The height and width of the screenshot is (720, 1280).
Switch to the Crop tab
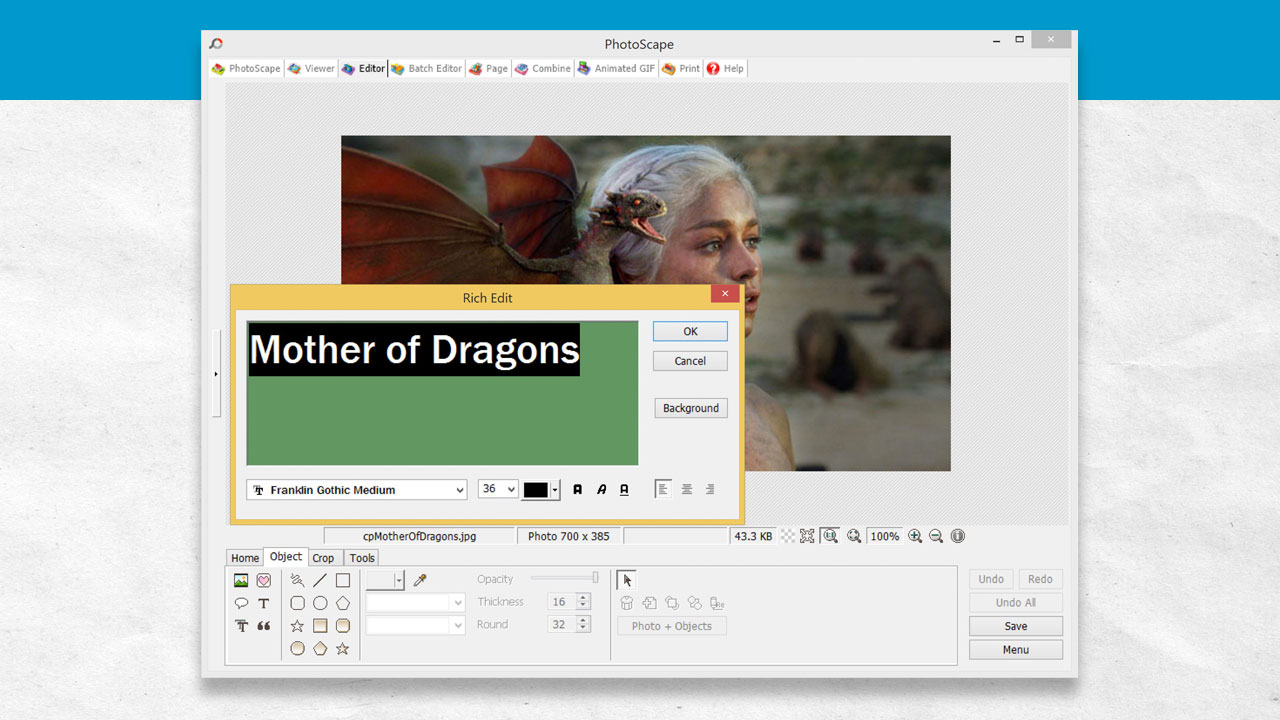pos(324,557)
